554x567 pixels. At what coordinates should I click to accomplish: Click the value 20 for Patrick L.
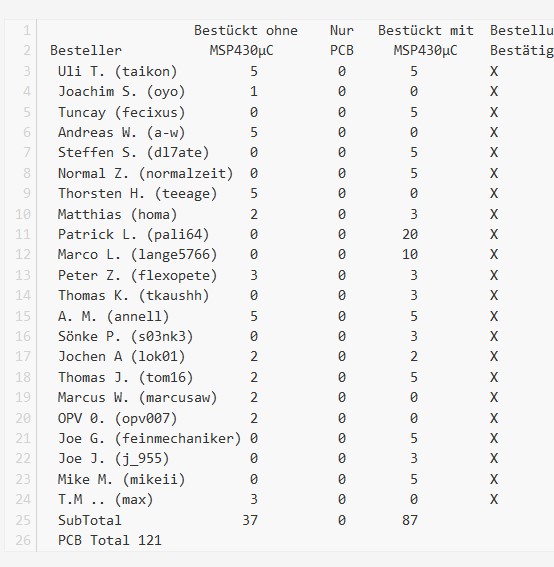410,234
